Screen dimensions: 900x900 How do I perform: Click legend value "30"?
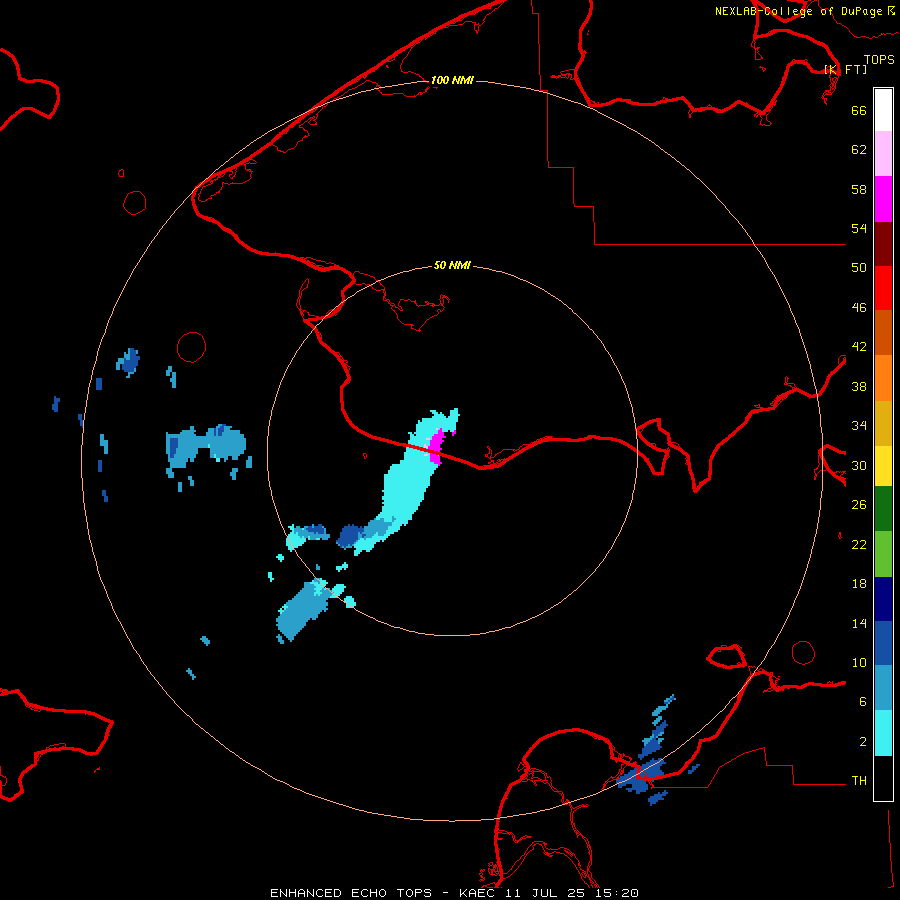tap(859, 465)
